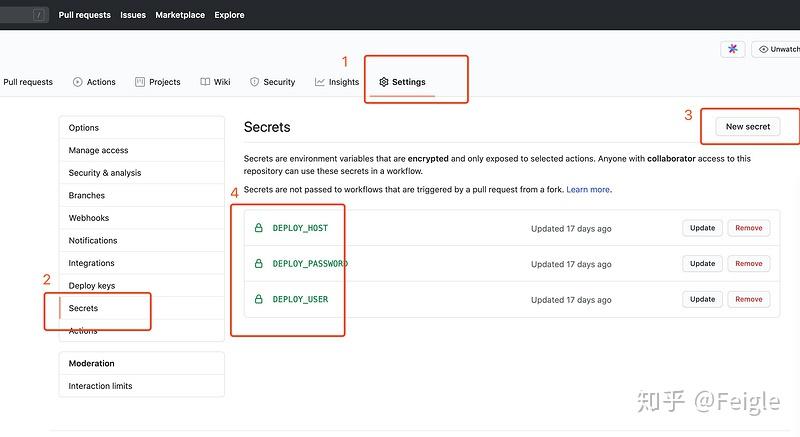Click the lock icon beside DEPLOY_USER

[x=259, y=299]
